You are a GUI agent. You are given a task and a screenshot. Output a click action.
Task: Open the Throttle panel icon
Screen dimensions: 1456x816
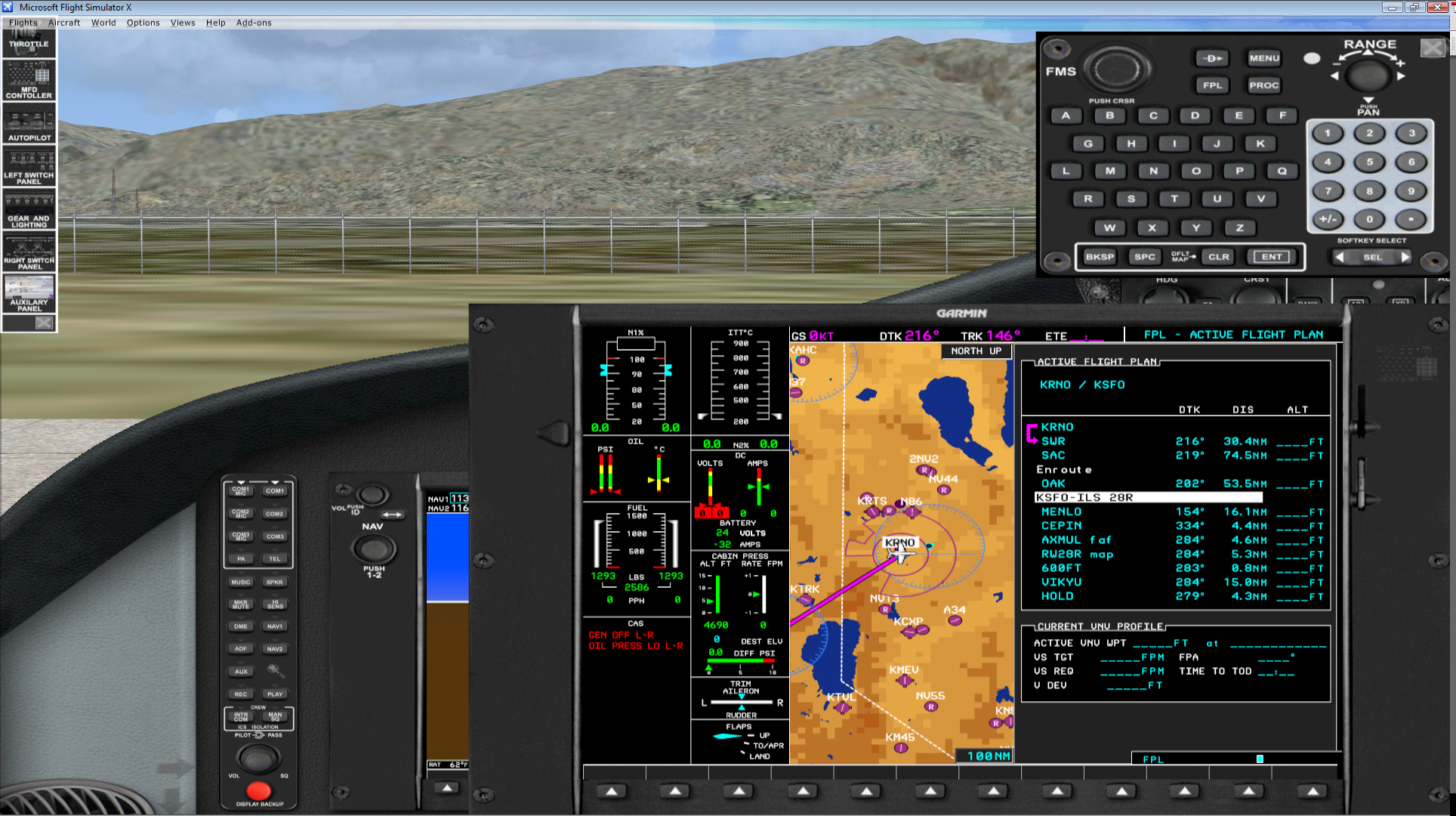tap(29, 43)
